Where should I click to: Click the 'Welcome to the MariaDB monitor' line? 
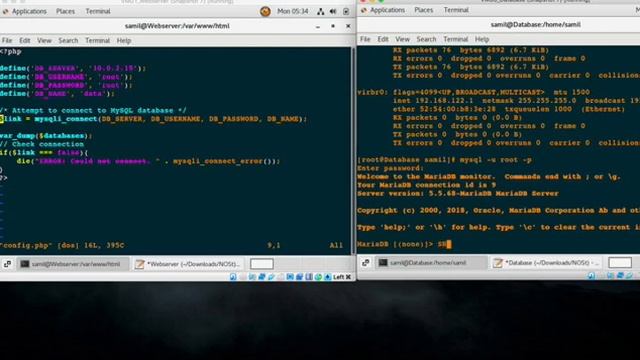(x=489, y=176)
